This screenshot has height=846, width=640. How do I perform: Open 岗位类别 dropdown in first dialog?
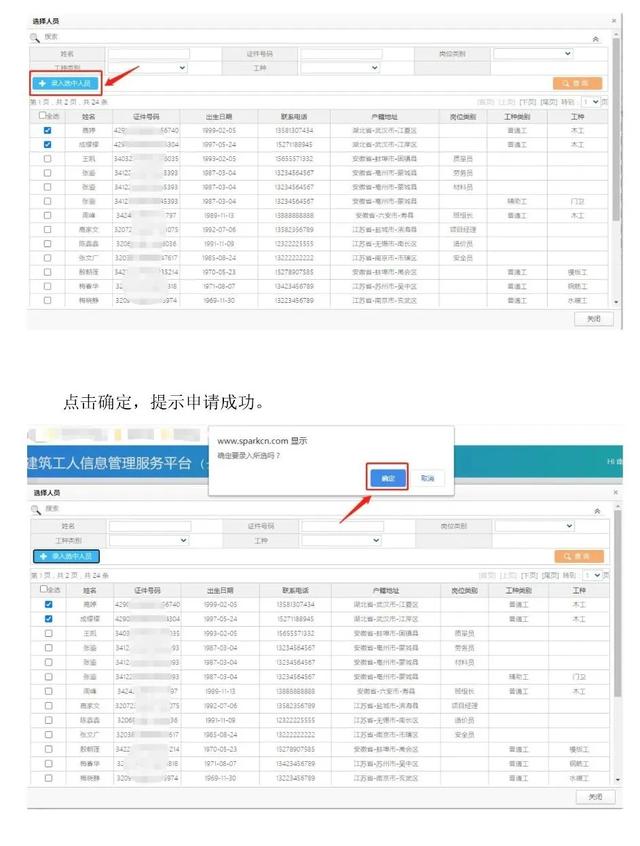pyautogui.click(x=532, y=53)
